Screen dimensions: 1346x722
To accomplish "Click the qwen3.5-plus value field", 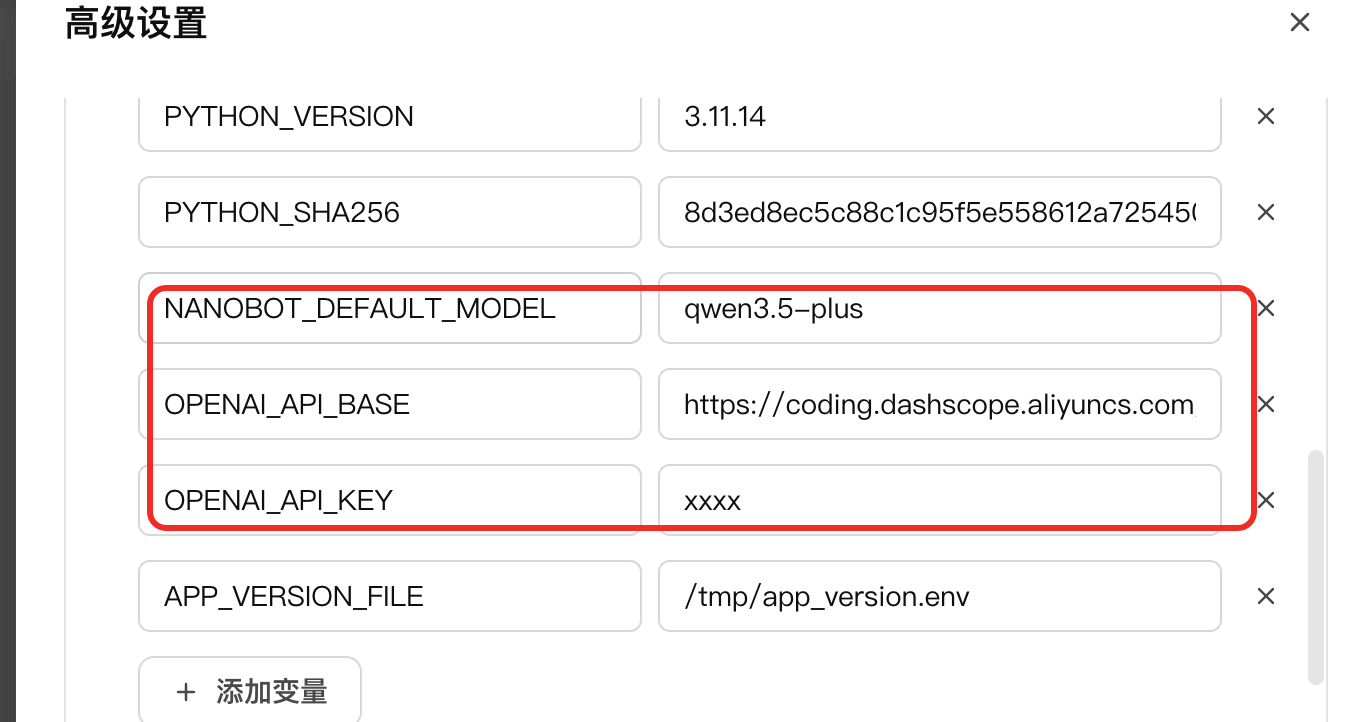I will tap(939, 308).
